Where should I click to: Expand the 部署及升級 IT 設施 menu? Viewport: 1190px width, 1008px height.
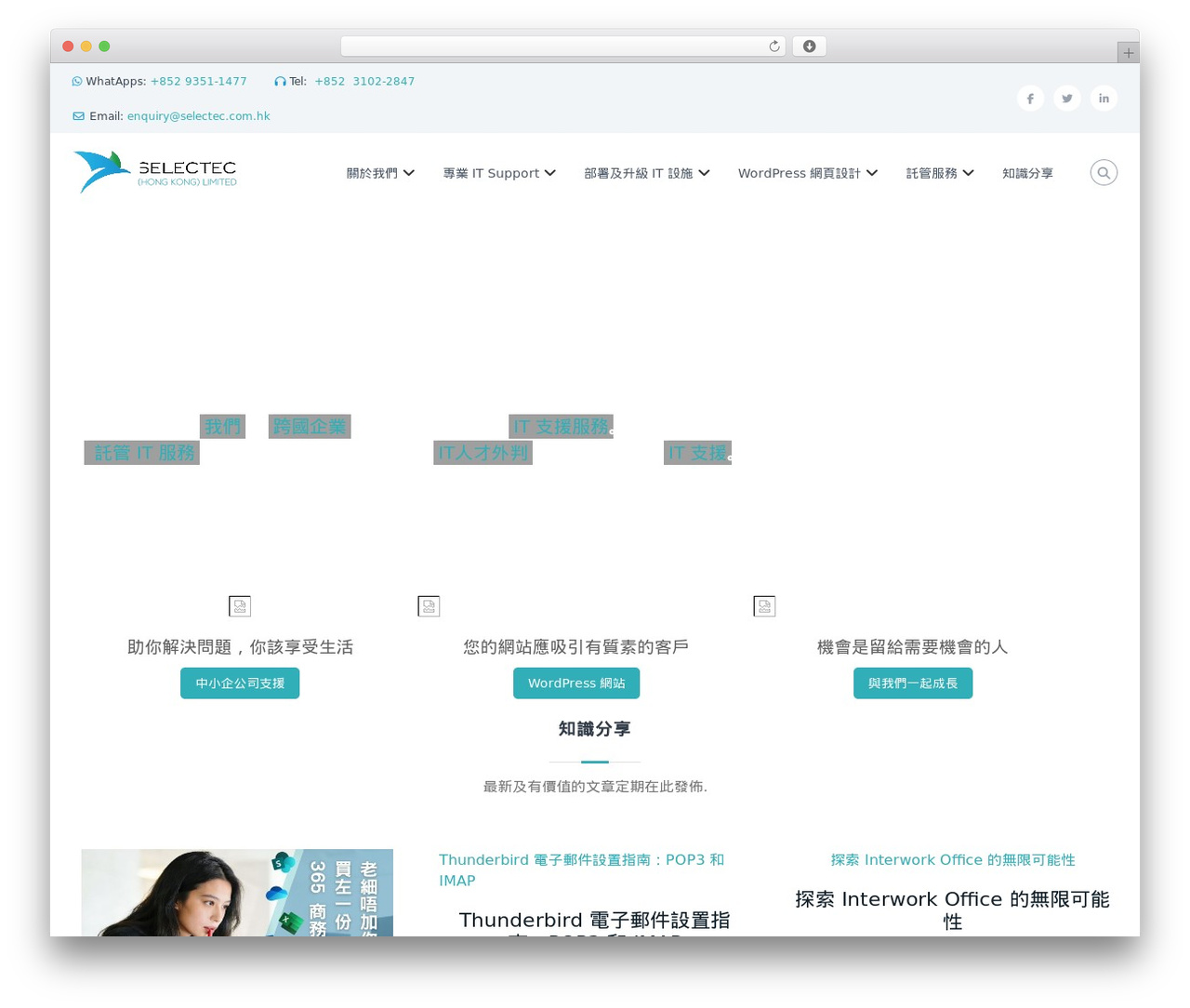pos(647,173)
